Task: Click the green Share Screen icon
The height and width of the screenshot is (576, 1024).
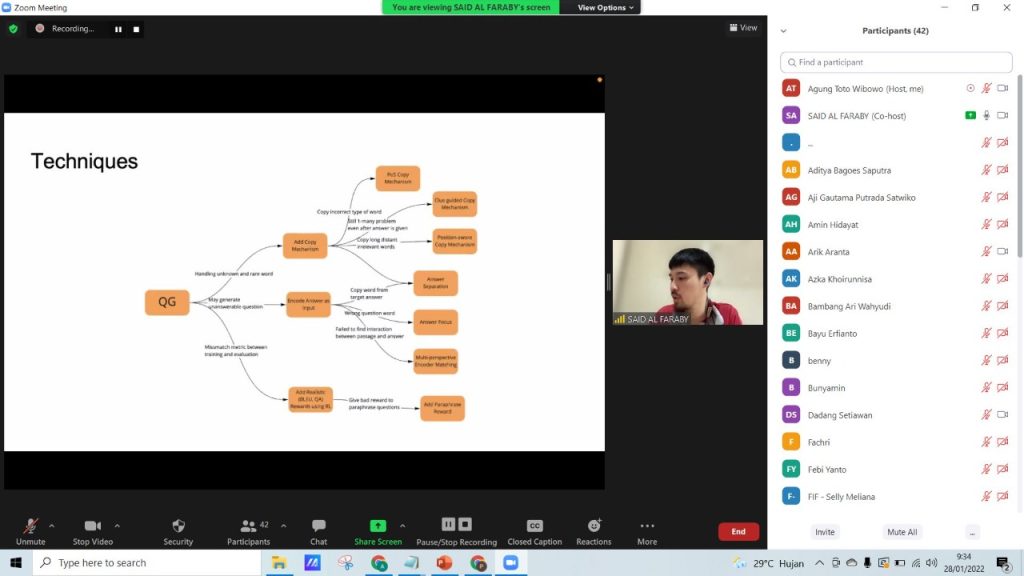Action: (378, 526)
